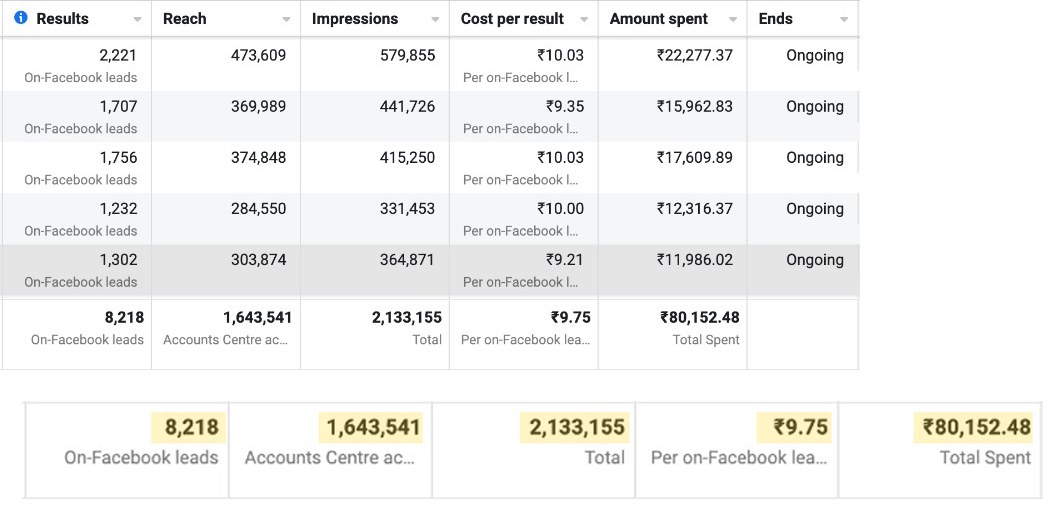Open the Results column dropdown arrow
Screen dimensions: 1059x523
[137, 20]
